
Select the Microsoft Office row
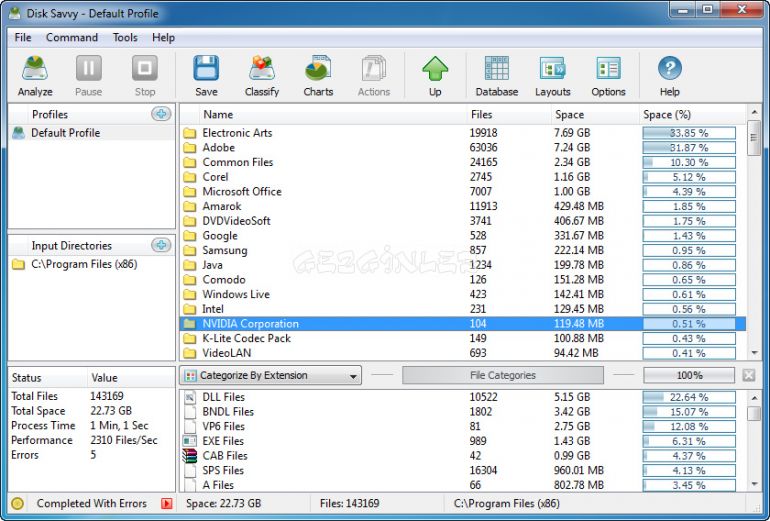[463, 192]
